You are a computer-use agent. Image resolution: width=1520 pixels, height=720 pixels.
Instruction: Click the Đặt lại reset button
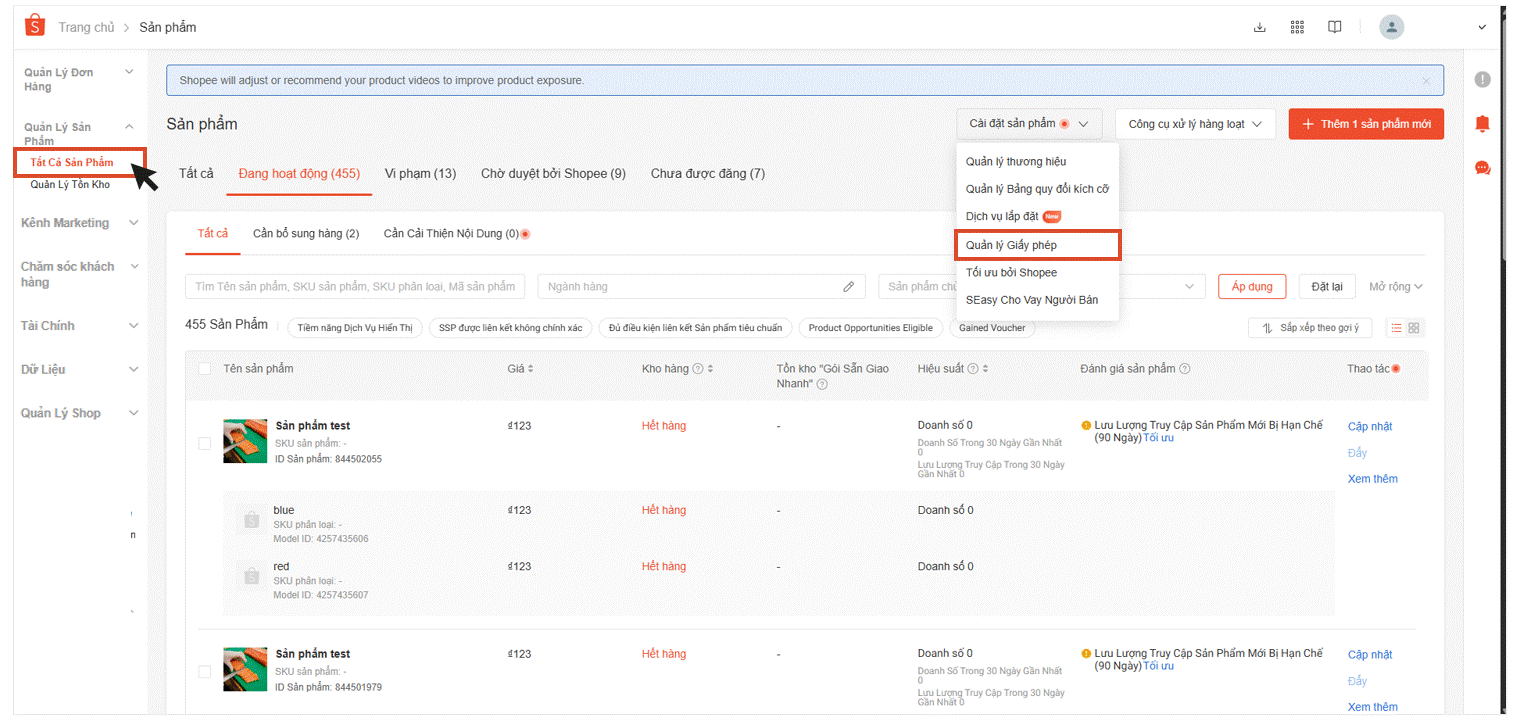coord(1327,287)
